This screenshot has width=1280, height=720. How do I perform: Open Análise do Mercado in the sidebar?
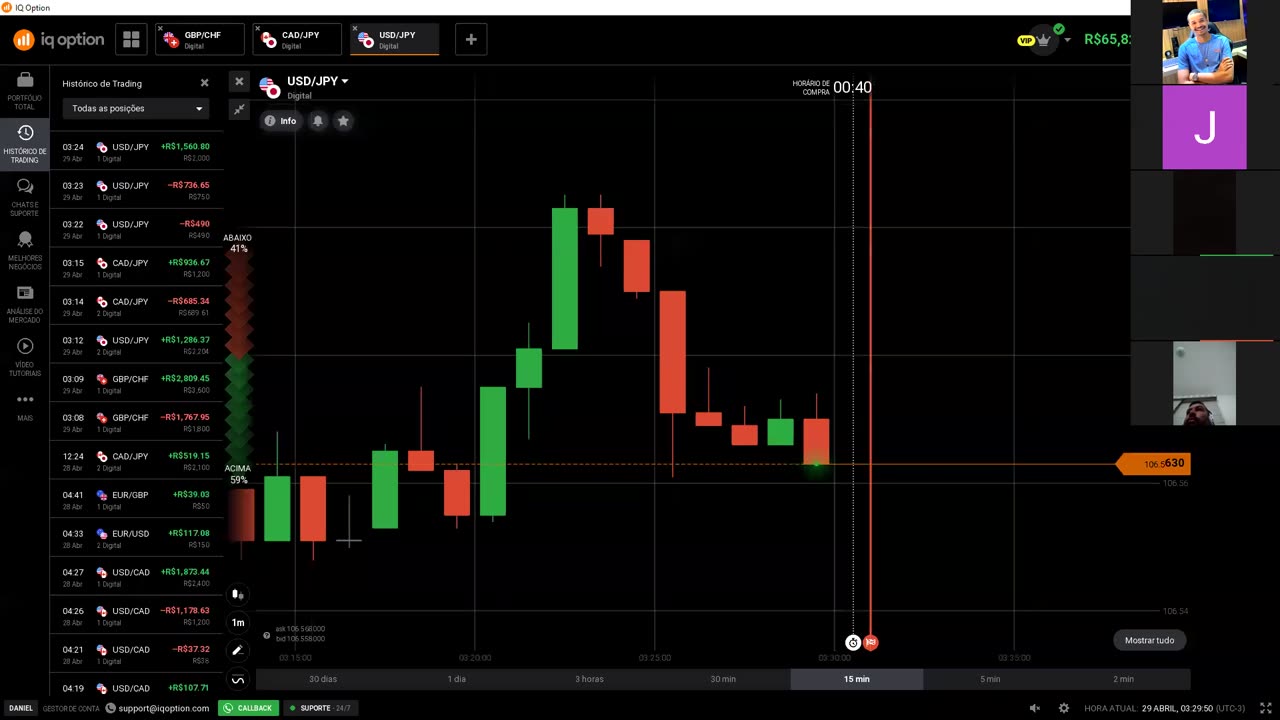(x=25, y=303)
